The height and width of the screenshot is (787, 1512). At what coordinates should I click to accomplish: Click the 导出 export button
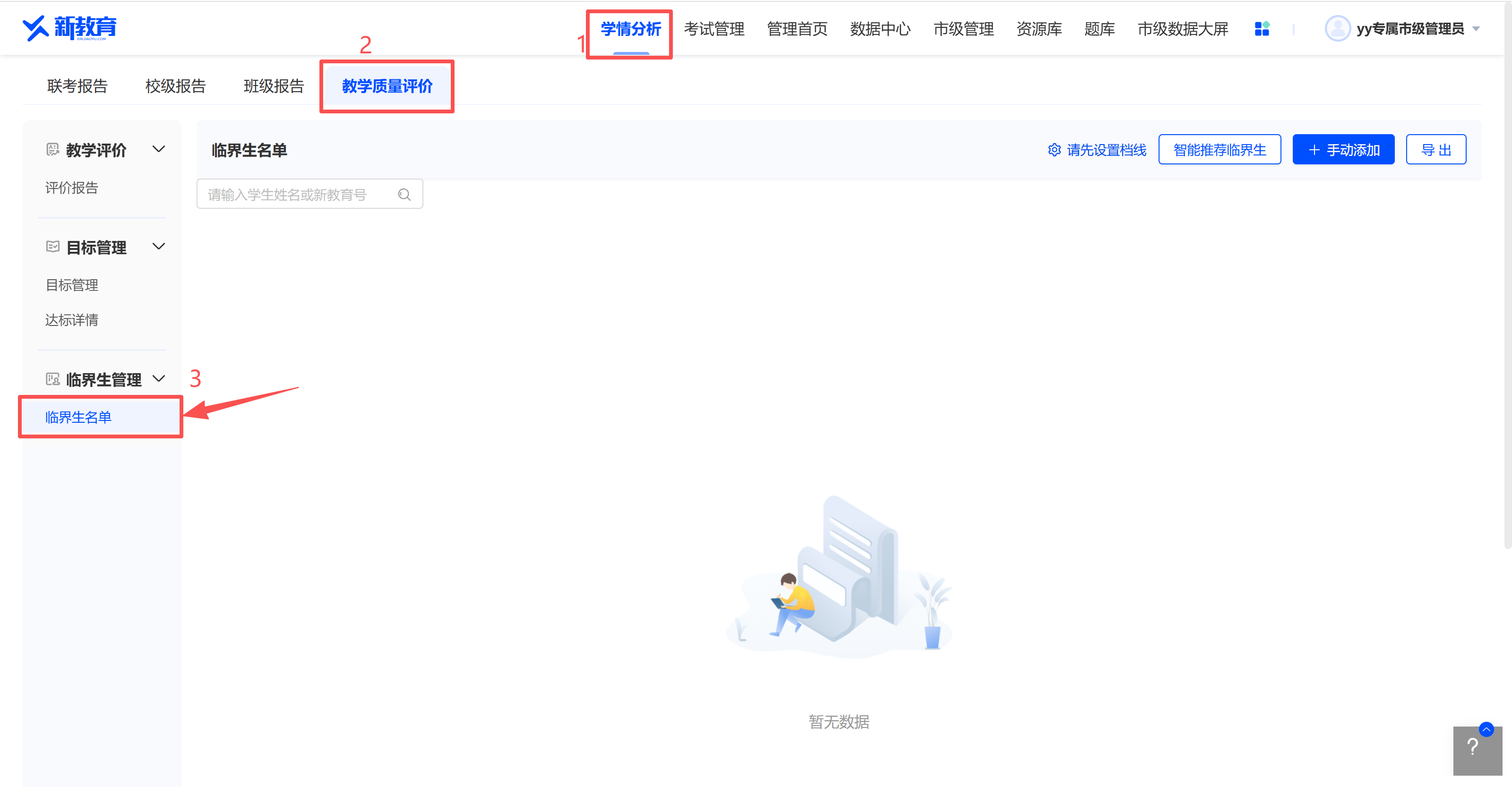point(1436,150)
